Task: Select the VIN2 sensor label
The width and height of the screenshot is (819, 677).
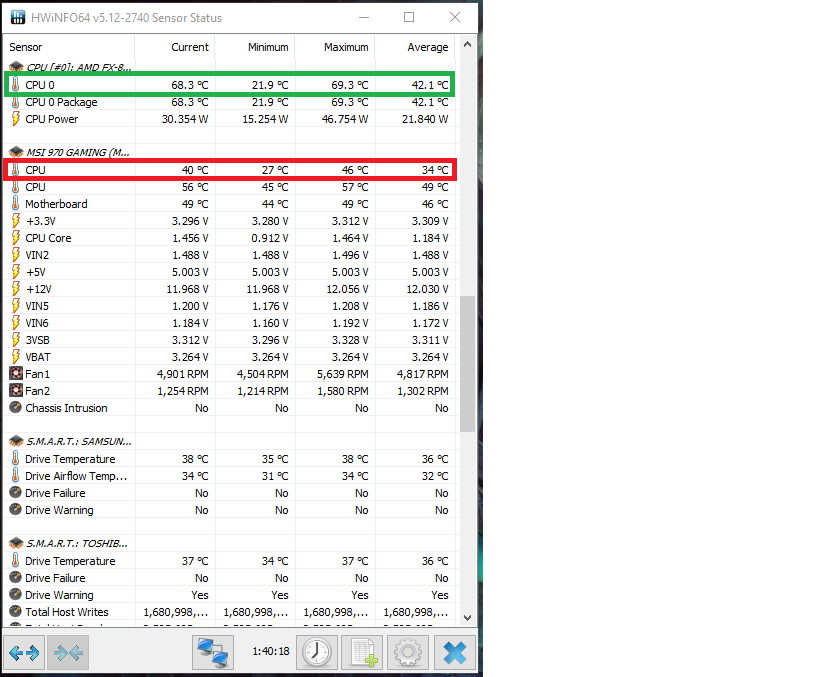Action: click(x=37, y=255)
